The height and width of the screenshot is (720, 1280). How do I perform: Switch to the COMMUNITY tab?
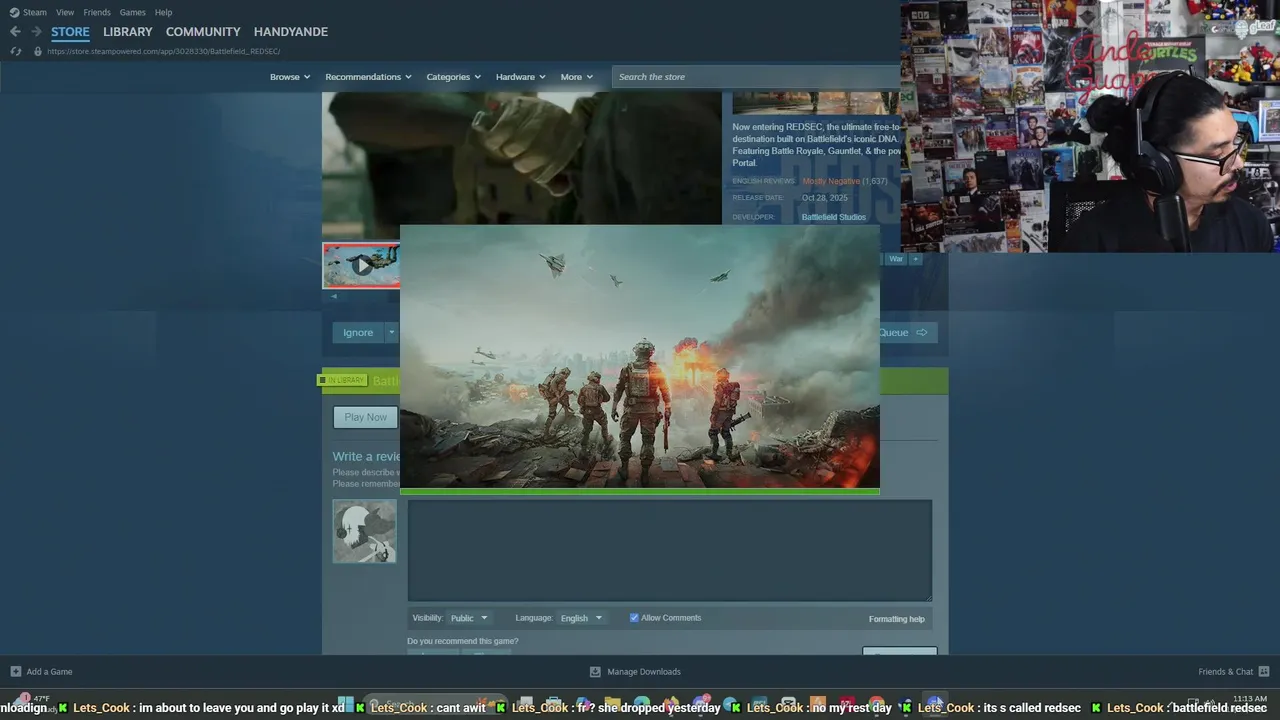203,32
